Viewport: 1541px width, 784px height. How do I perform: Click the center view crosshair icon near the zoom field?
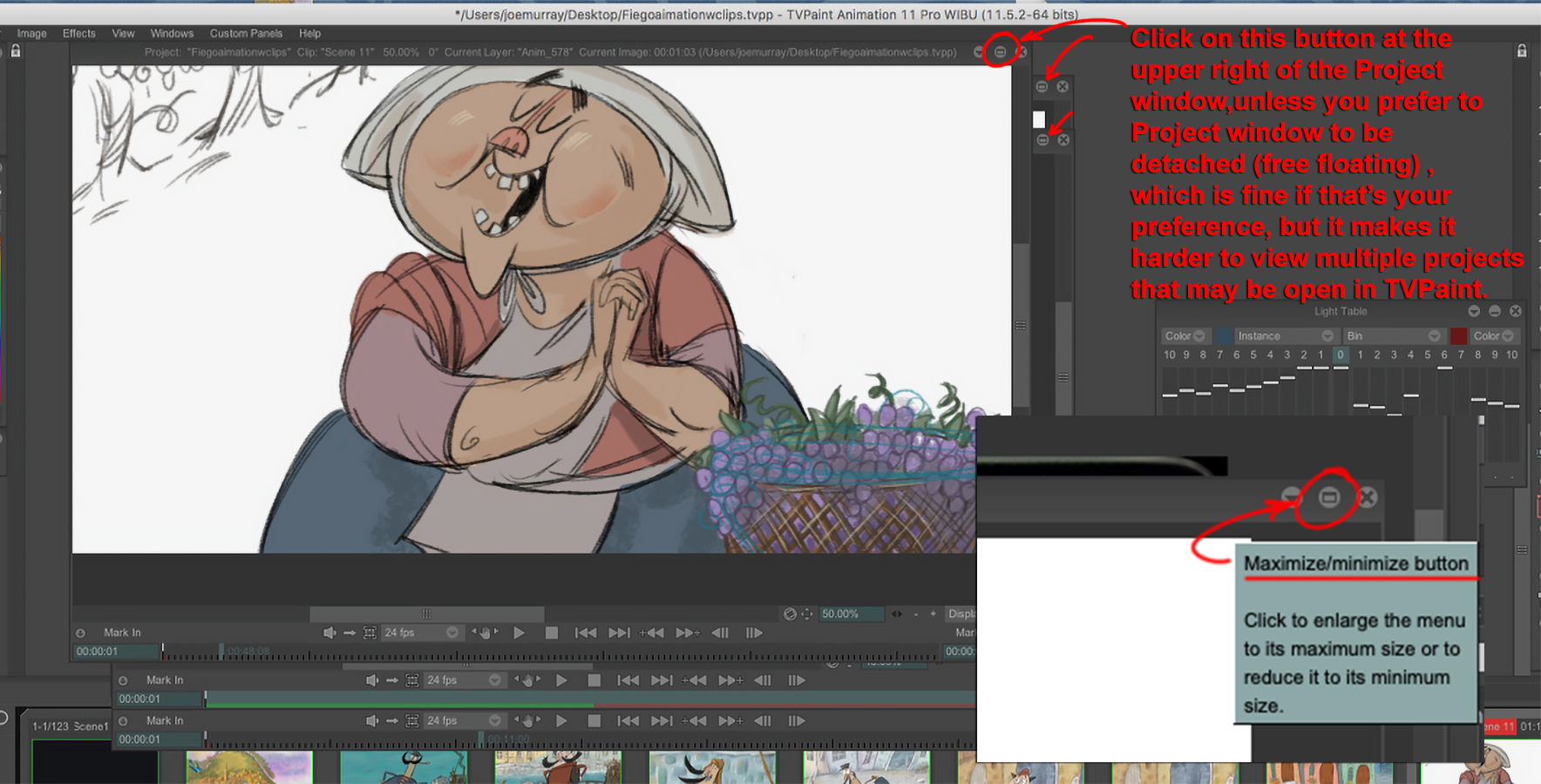[x=807, y=614]
